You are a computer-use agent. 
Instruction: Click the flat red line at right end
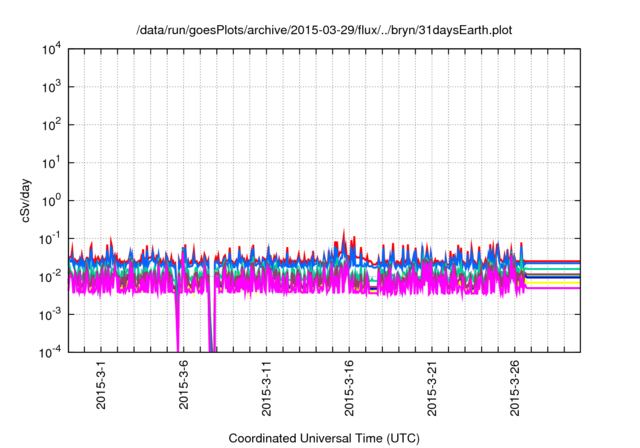[x=555, y=261]
